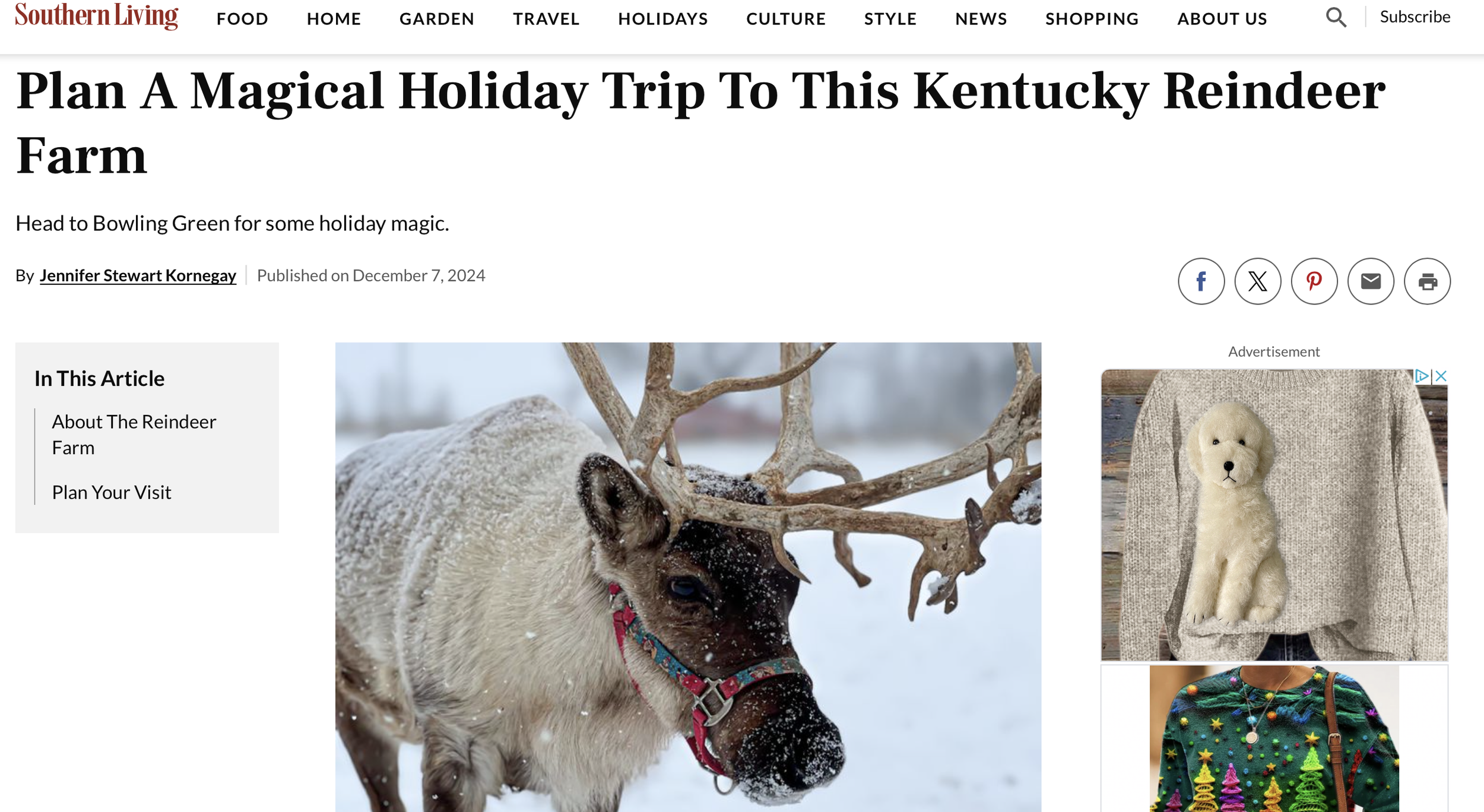Close the advertisement with X icon
Screen dimensions: 1484x812
click(x=1441, y=376)
